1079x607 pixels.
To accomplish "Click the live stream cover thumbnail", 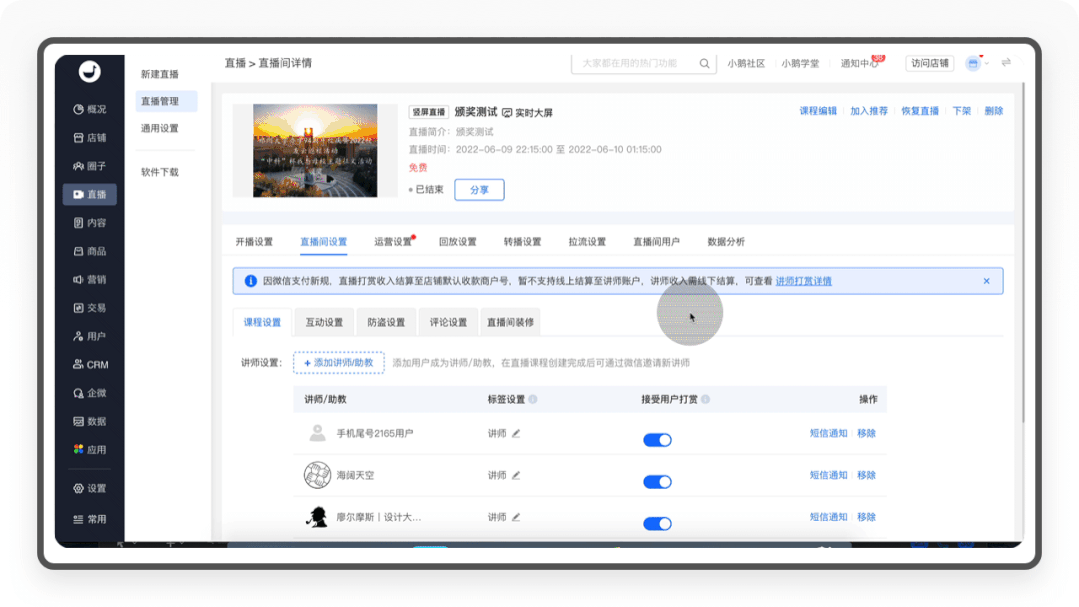I will [315, 150].
